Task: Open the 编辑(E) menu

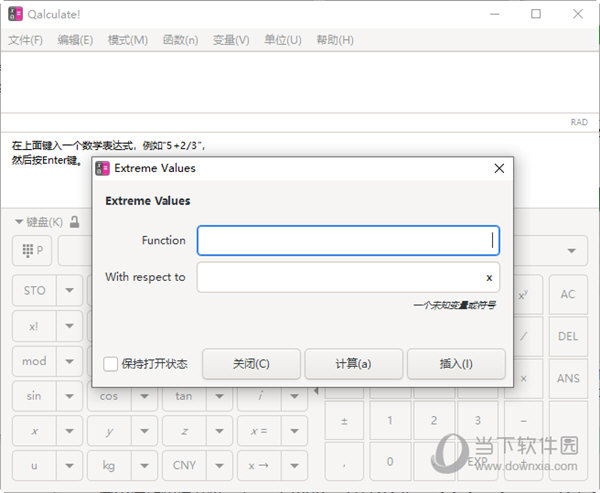Action: click(x=75, y=40)
